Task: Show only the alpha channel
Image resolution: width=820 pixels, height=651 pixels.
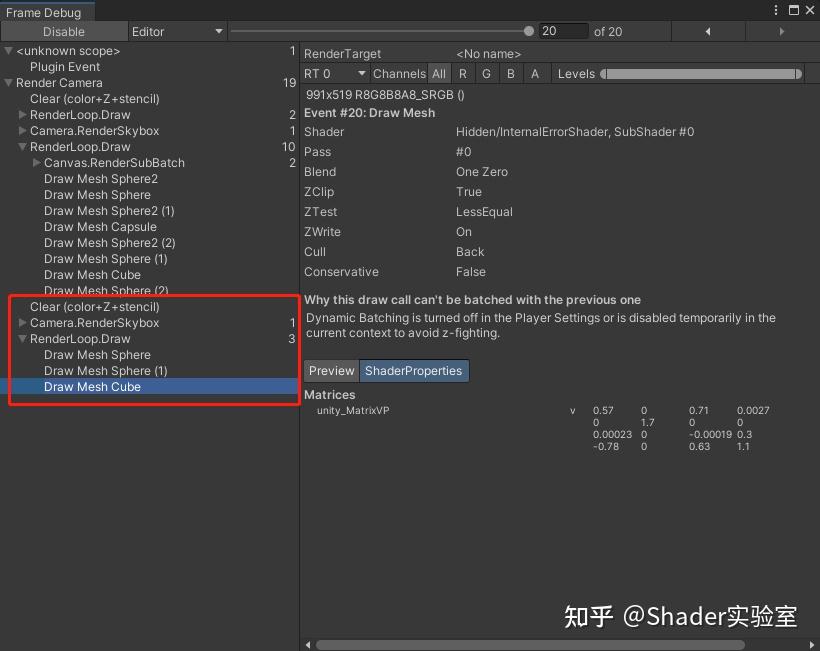Action: tap(534, 73)
